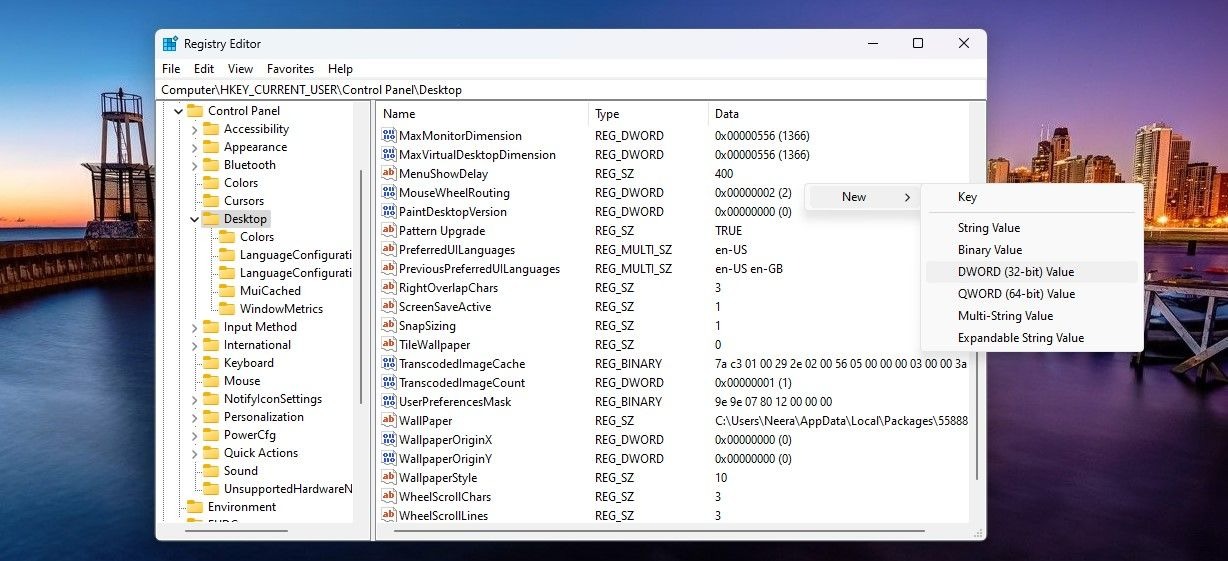Click the PreferredUILanguages multi-string icon
This screenshot has width=1228, height=561.
point(390,250)
